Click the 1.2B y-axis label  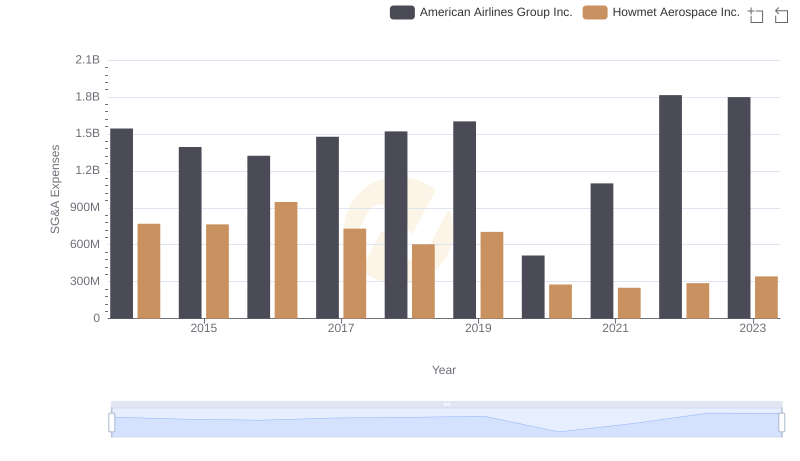[87, 170]
